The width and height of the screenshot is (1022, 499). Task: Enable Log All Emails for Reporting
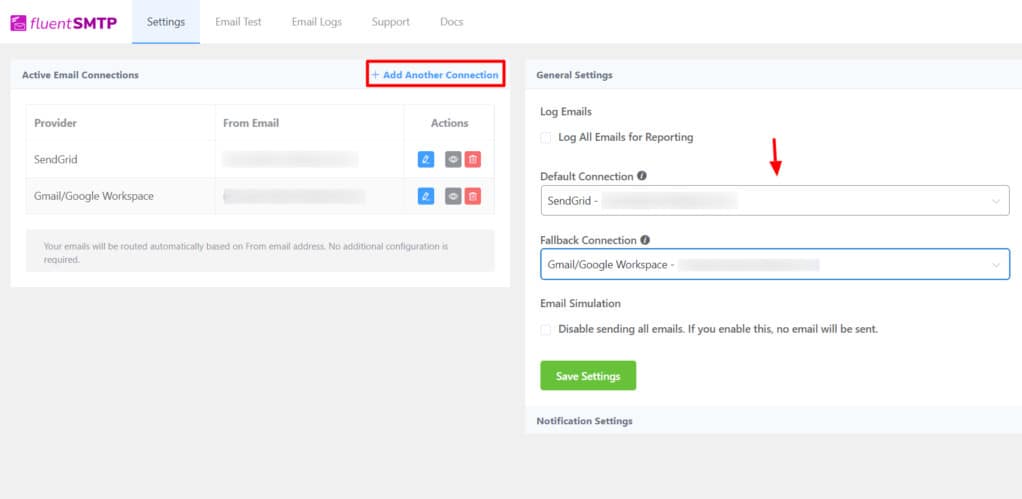(546, 137)
